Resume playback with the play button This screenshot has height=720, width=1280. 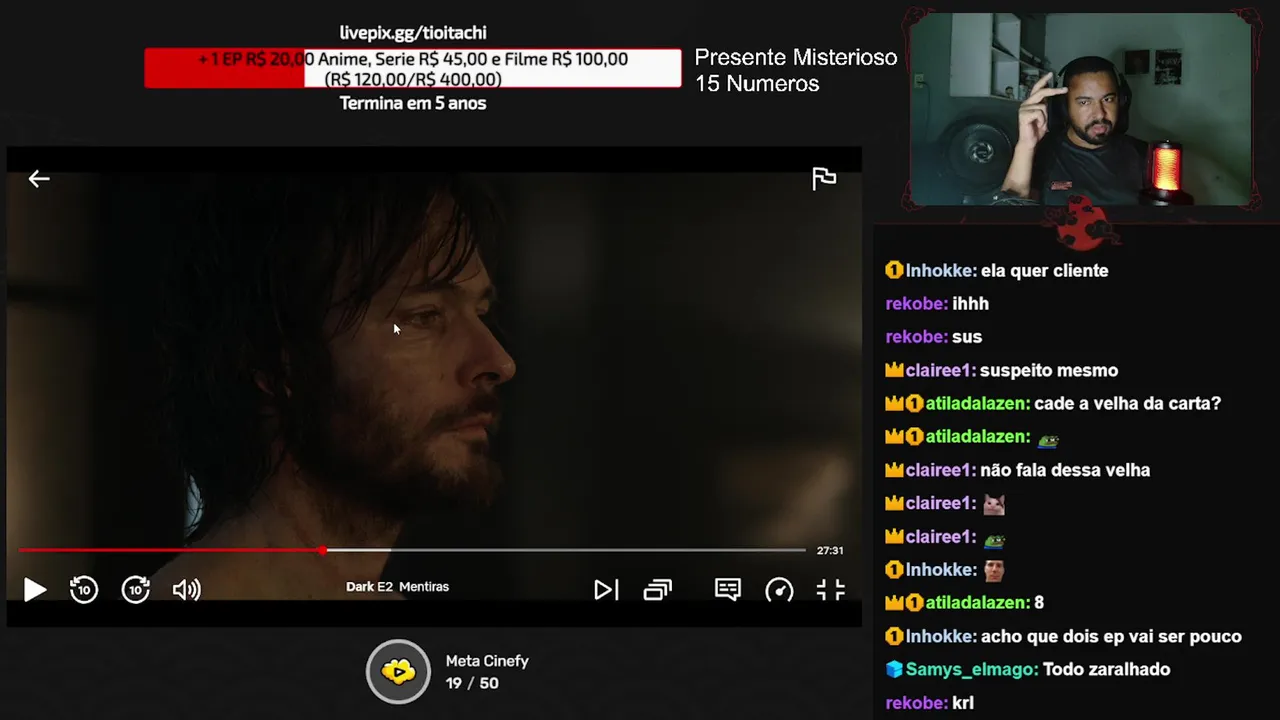34,590
